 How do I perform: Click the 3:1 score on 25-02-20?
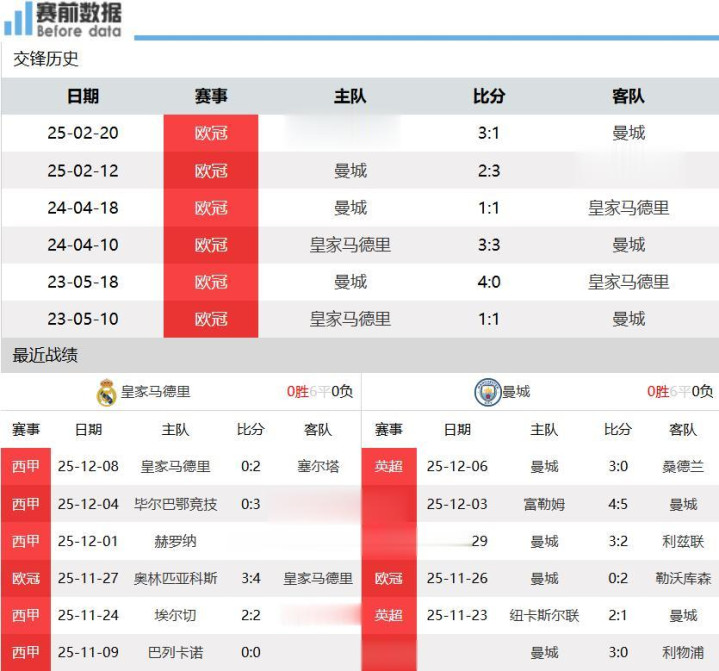tap(489, 133)
